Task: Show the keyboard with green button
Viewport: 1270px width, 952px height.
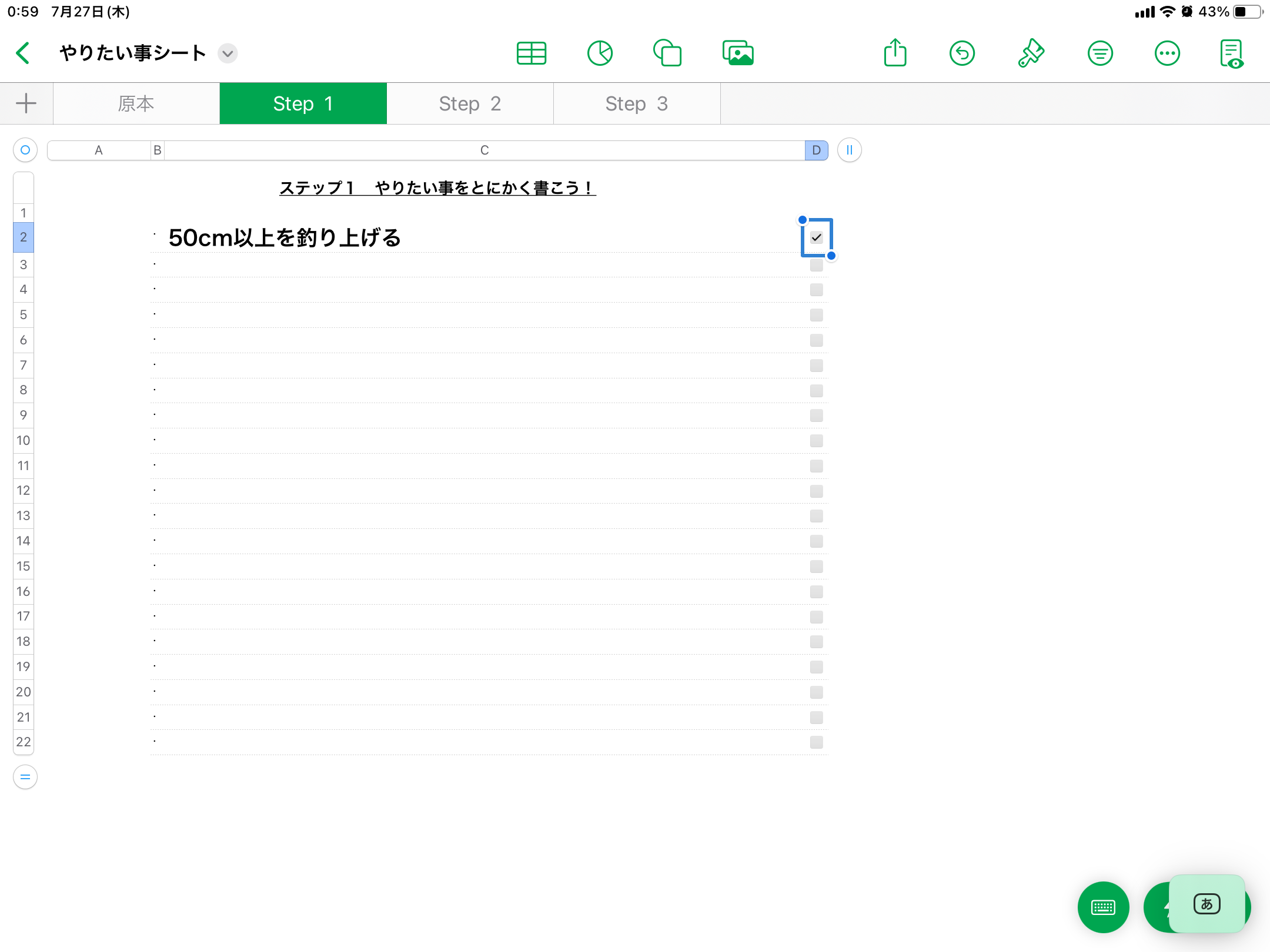Action: 1103,907
